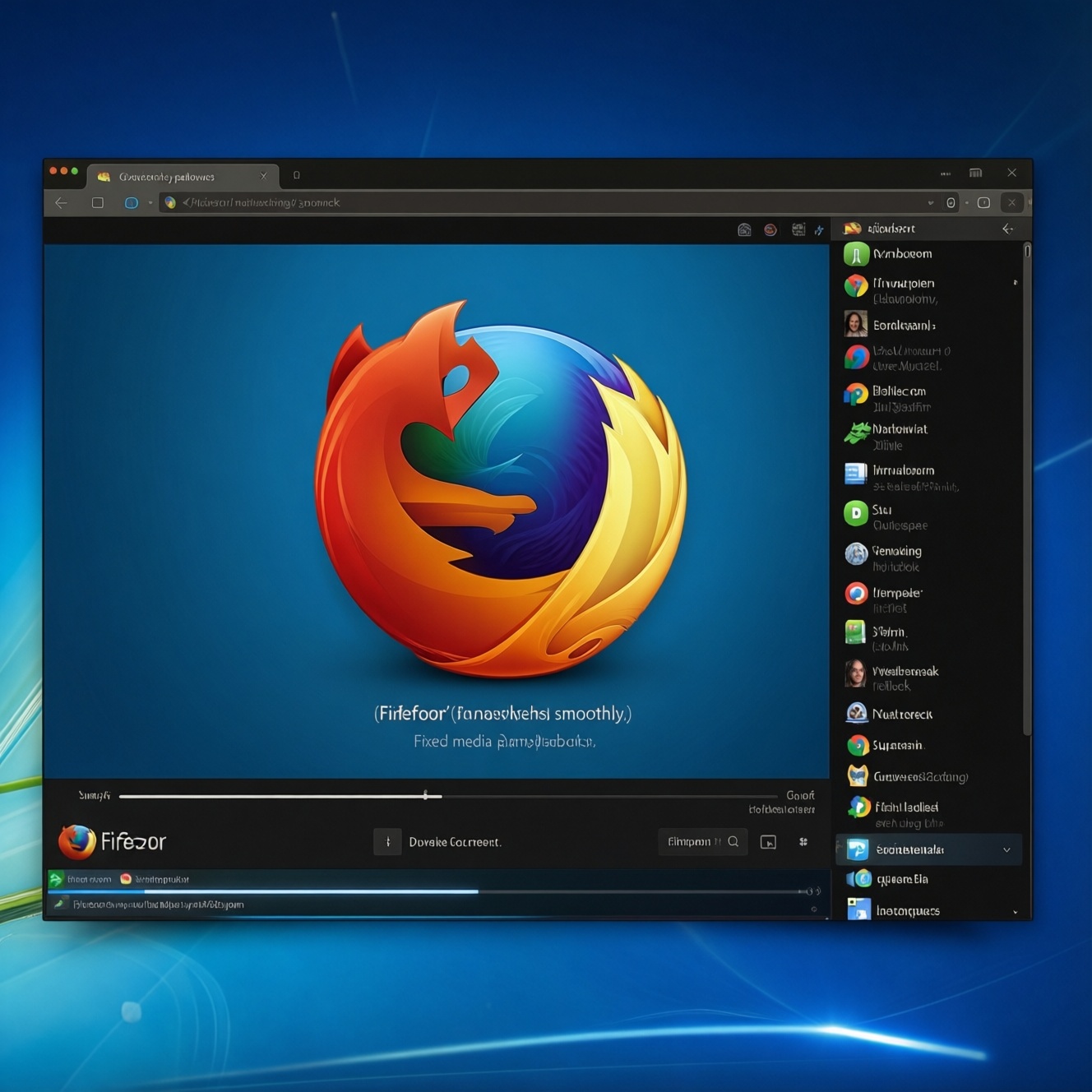The width and height of the screenshot is (1092, 1092).
Task: Click the magnifier icon in the bottom search field
Action: (x=733, y=841)
